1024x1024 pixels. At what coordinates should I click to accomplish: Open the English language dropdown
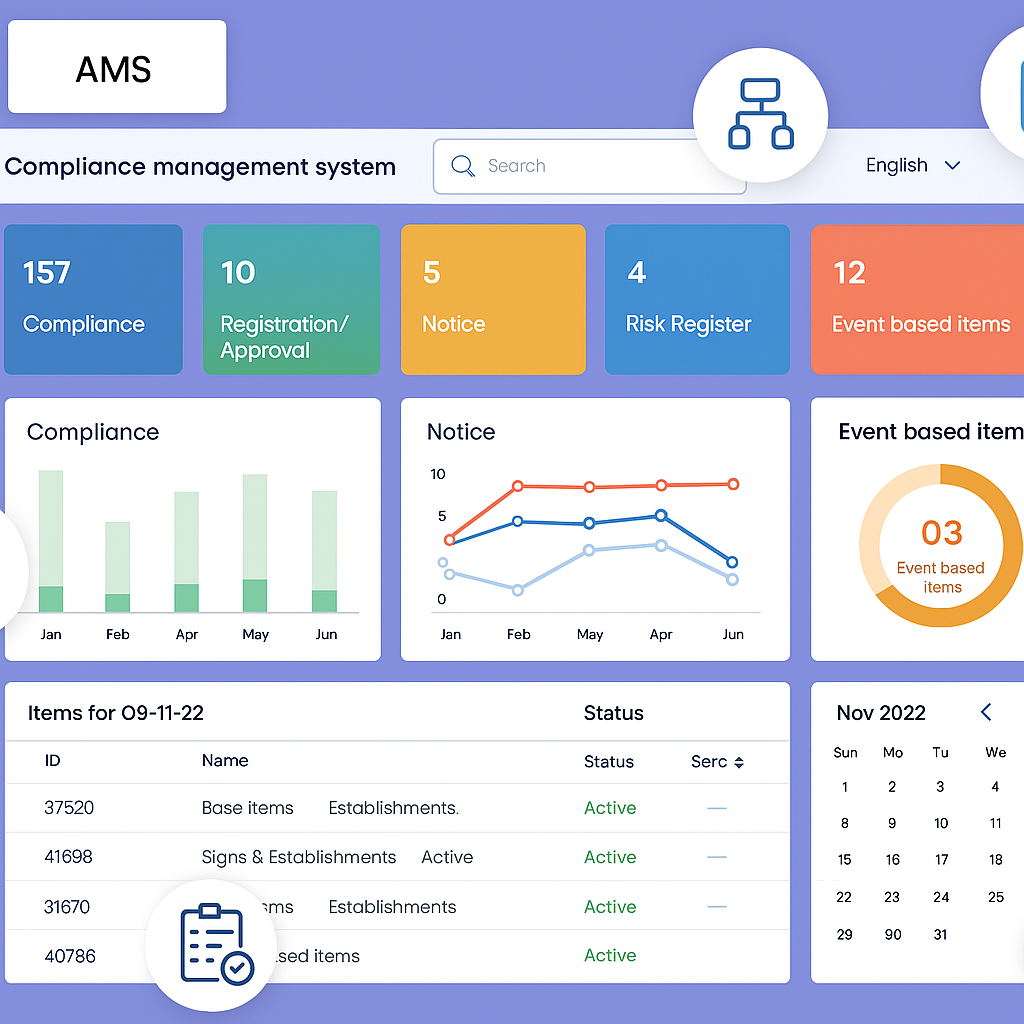(x=913, y=165)
